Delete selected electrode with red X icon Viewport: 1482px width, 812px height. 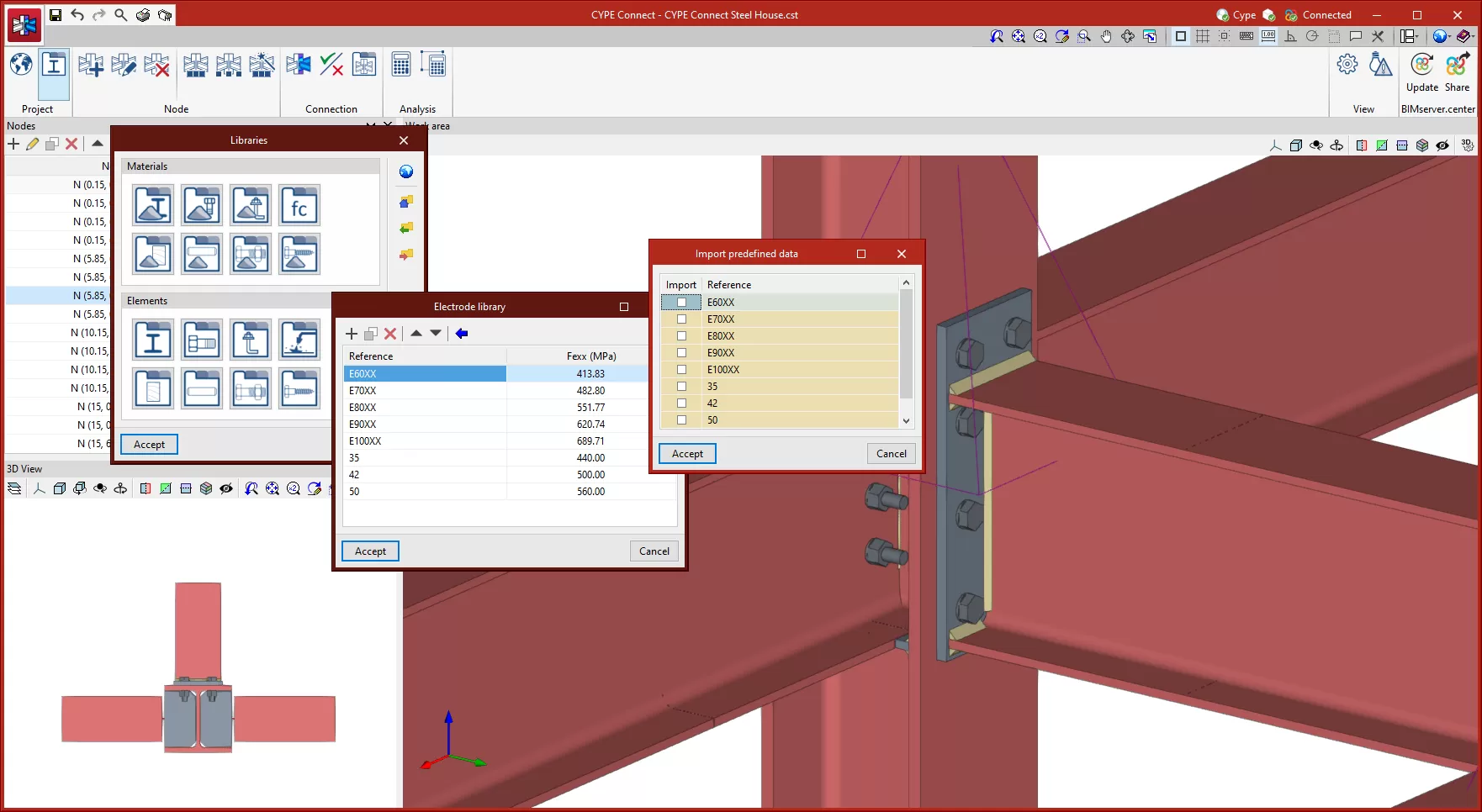(x=390, y=334)
